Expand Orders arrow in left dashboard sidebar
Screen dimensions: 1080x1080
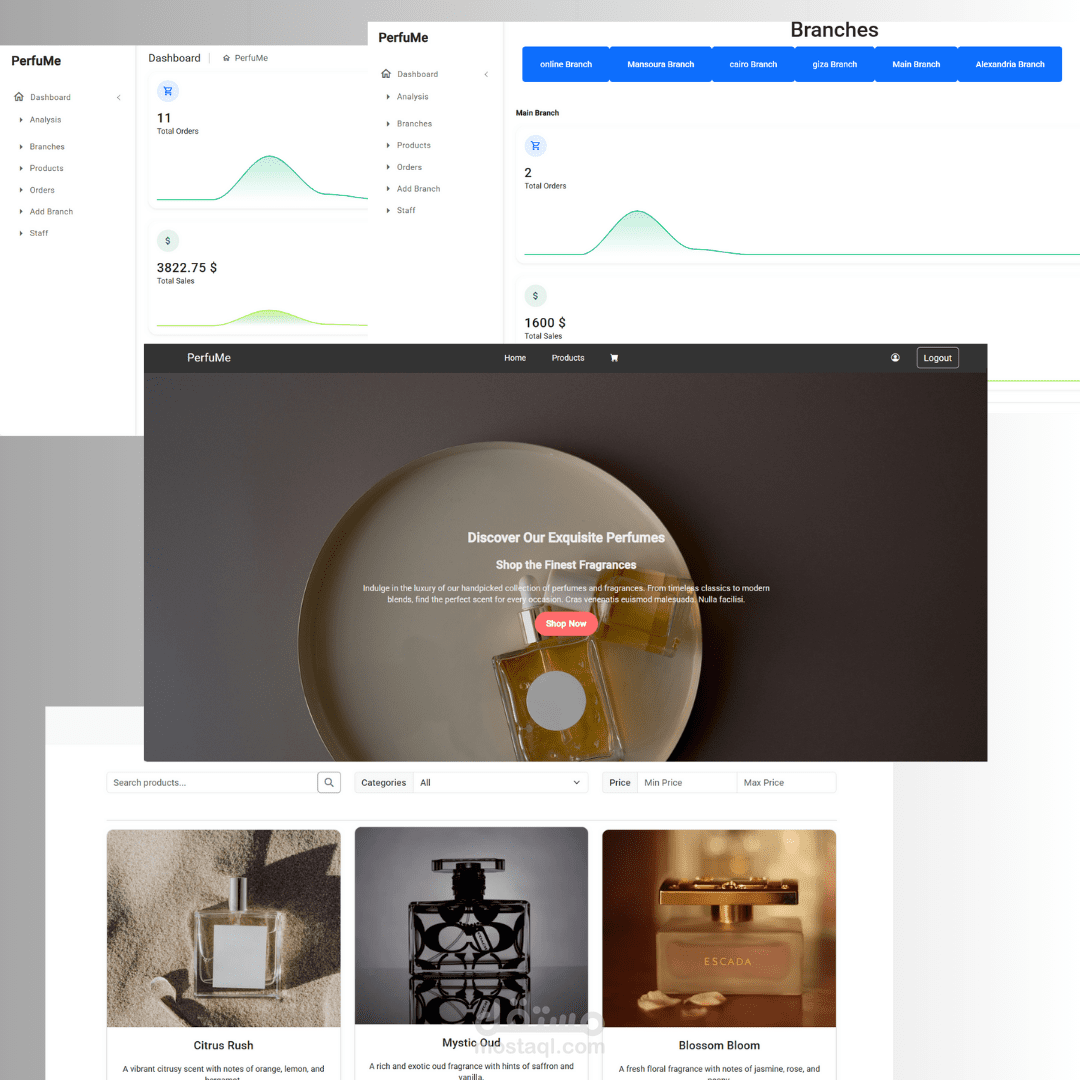21,190
